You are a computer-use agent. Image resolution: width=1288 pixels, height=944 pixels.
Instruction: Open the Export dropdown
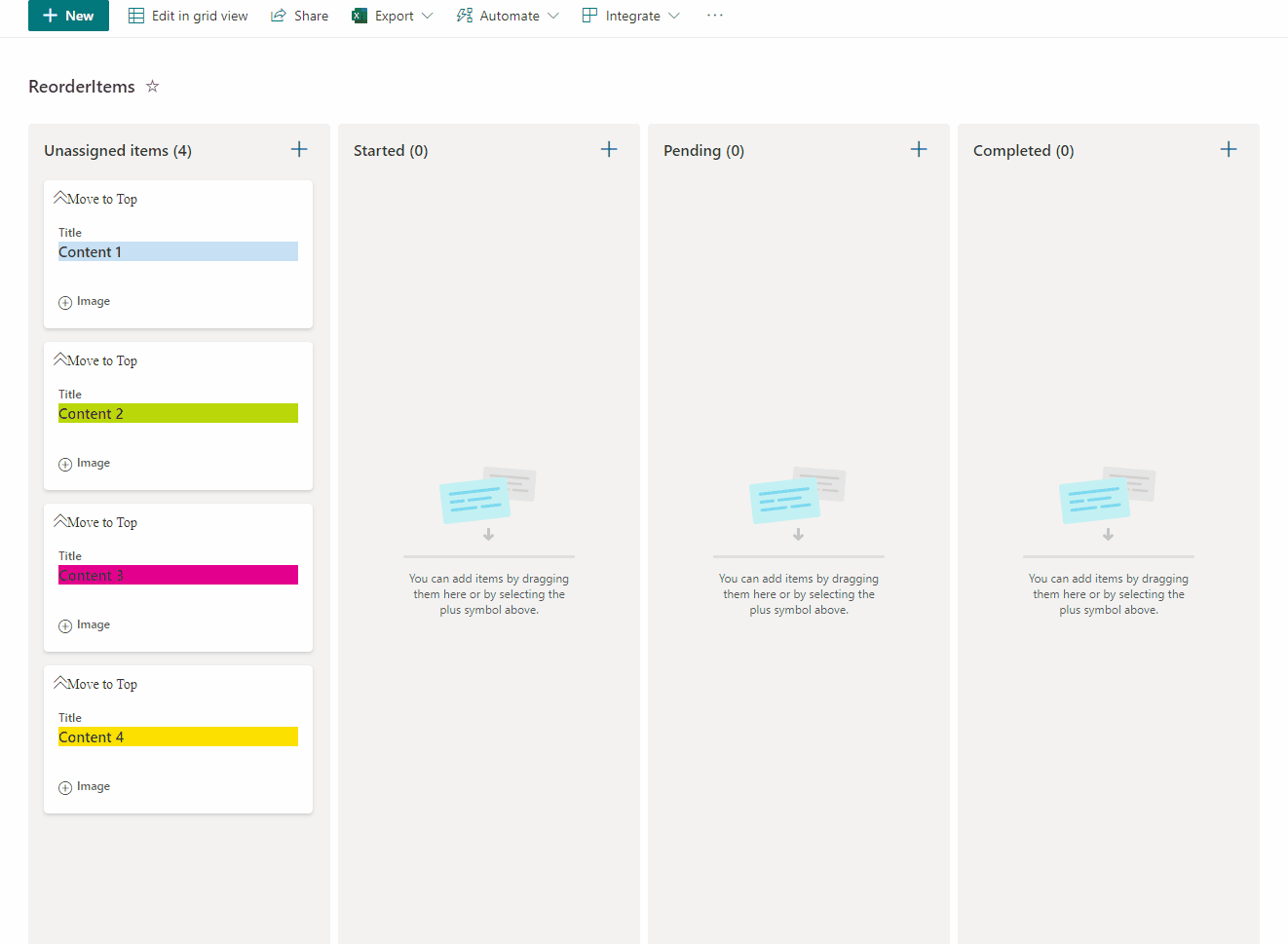coord(393,16)
